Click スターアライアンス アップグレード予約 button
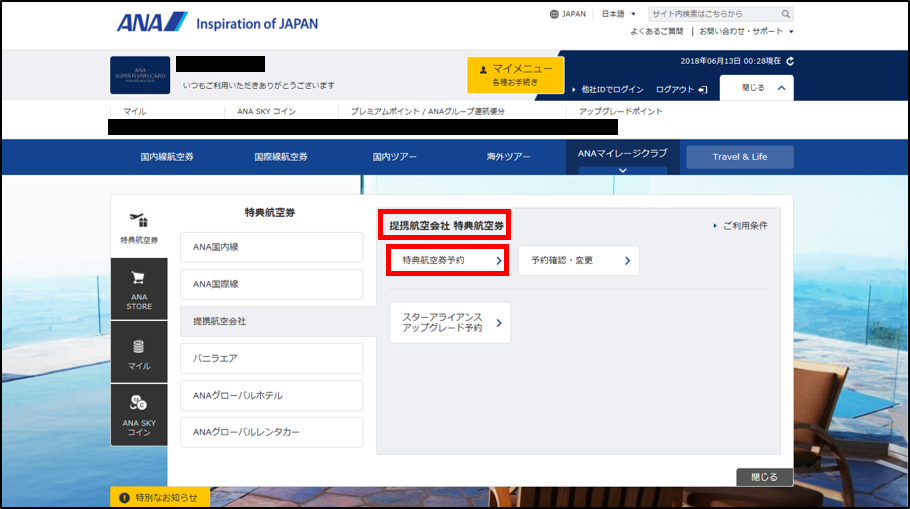 450,323
